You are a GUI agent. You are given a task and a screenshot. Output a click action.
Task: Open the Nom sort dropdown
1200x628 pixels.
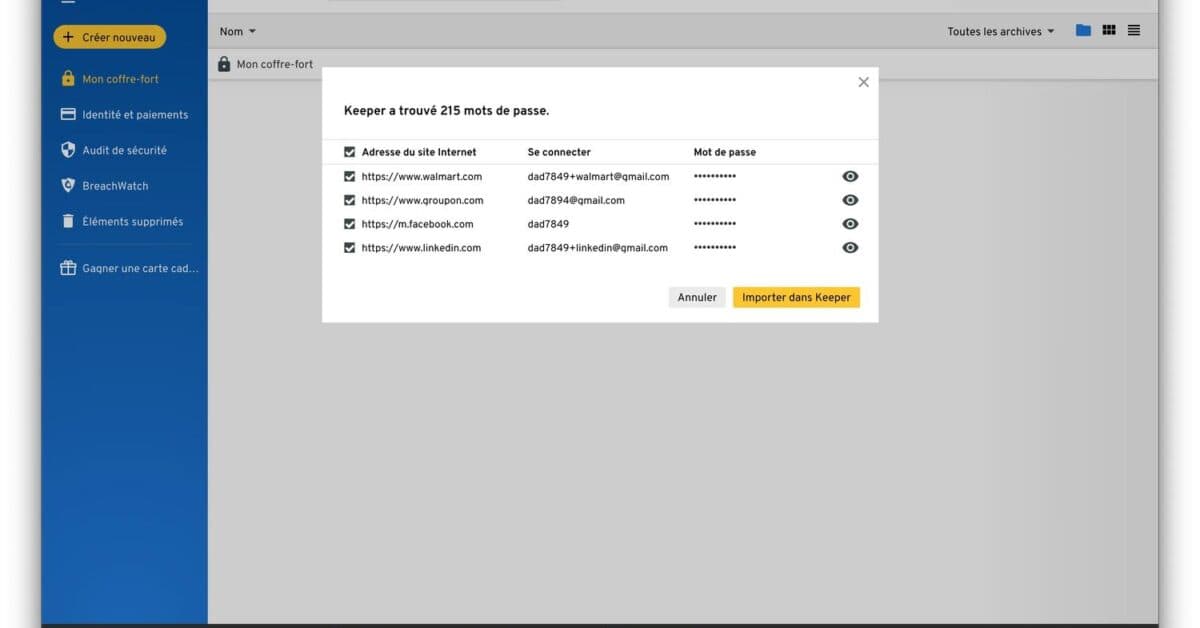tap(238, 32)
